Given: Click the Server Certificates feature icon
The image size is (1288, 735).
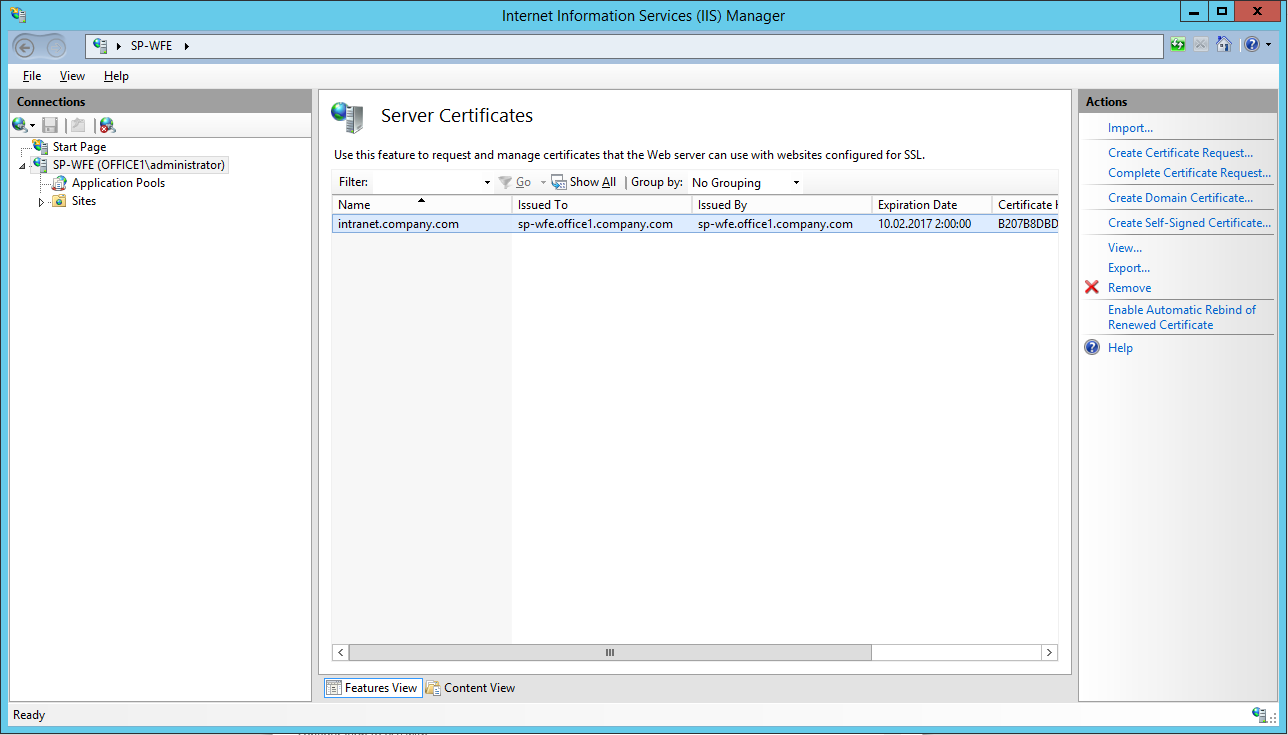Looking at the screenshot, I should [348, 117].
